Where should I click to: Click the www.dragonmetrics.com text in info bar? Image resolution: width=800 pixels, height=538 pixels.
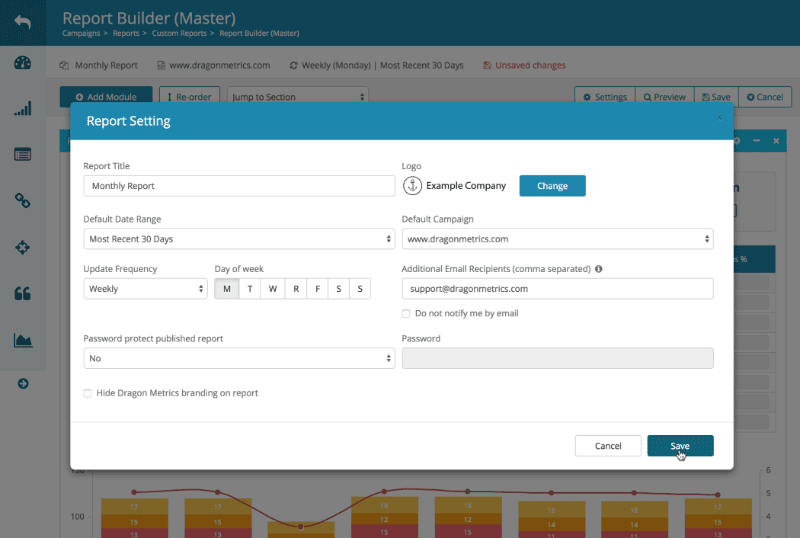(219, 65)
